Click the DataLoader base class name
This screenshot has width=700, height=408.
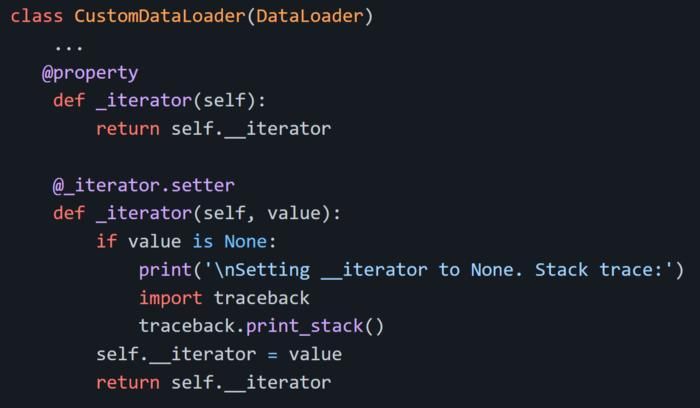(x=310, y=17)
